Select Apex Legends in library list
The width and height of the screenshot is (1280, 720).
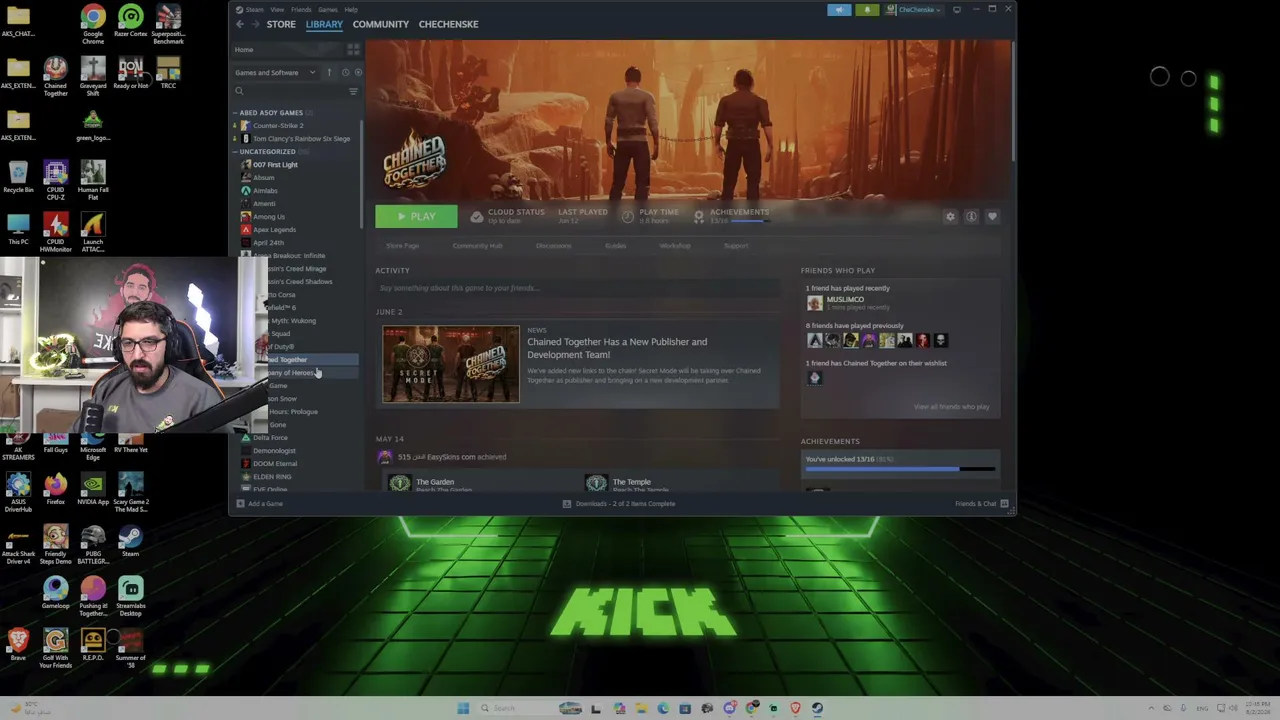click(268, 230)
